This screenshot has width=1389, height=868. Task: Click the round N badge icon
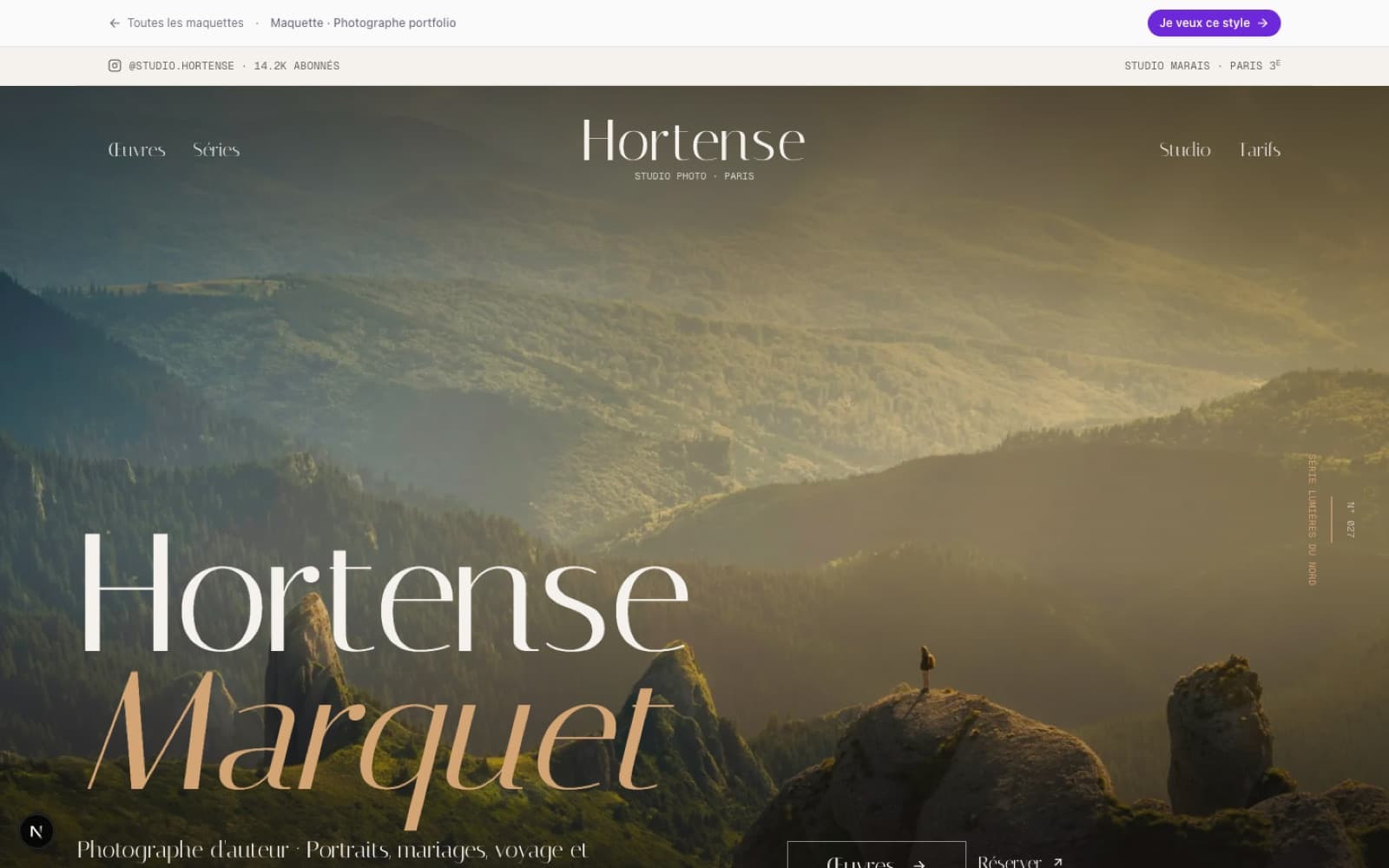36,831
